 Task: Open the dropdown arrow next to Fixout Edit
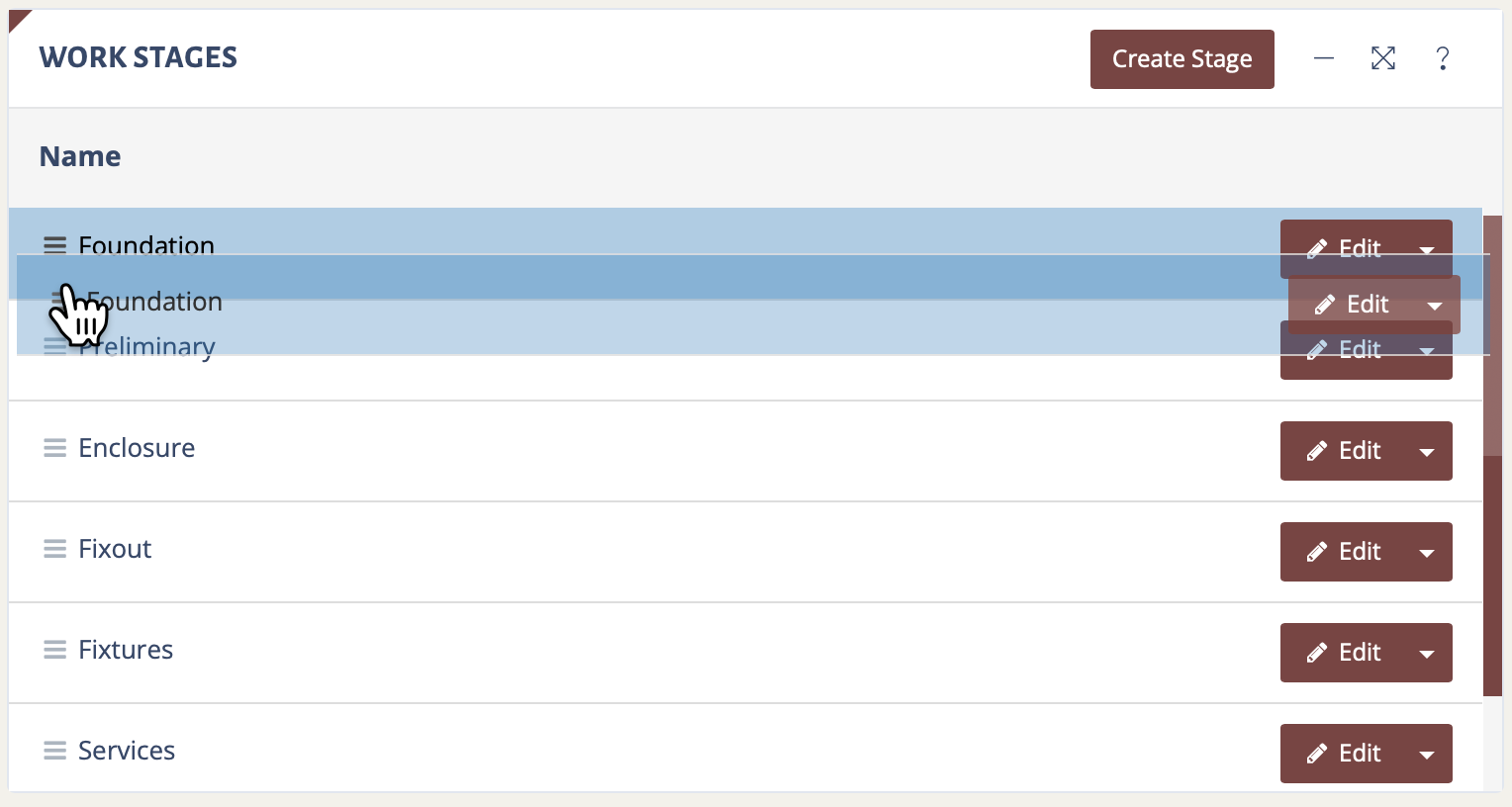point(1427,553)
